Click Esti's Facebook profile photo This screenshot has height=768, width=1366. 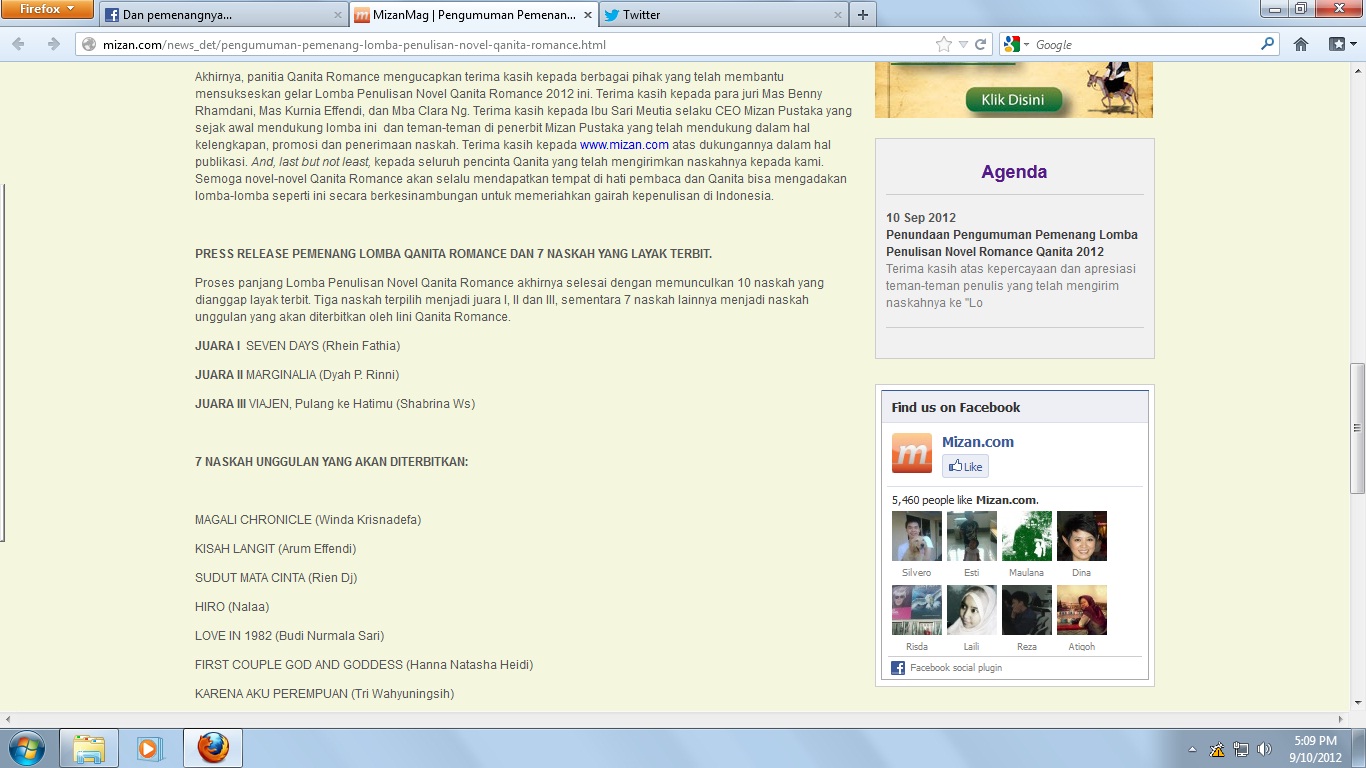click(972, 536)
